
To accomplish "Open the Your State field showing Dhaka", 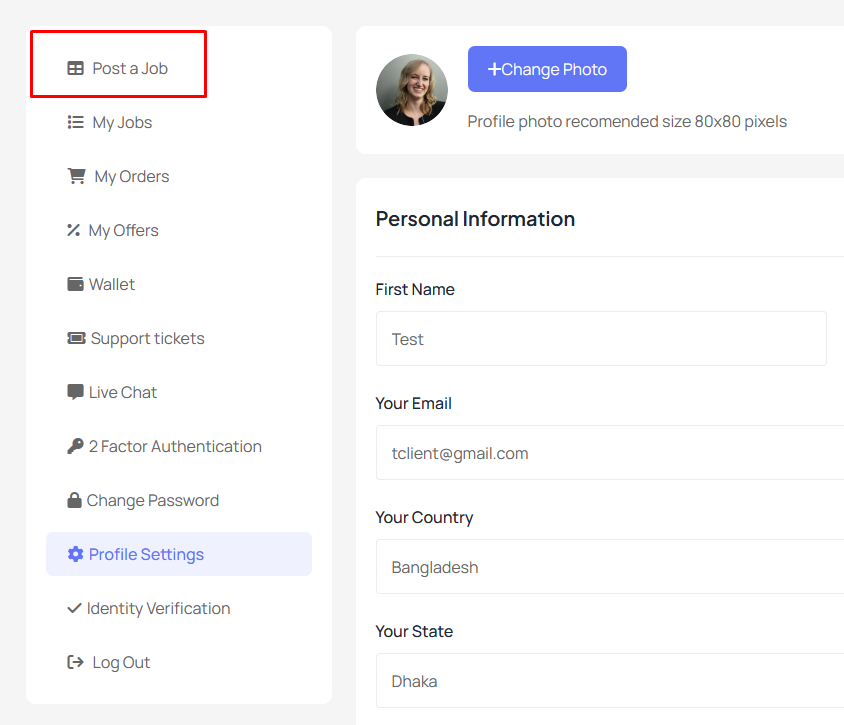I will (x=610, y=680).
